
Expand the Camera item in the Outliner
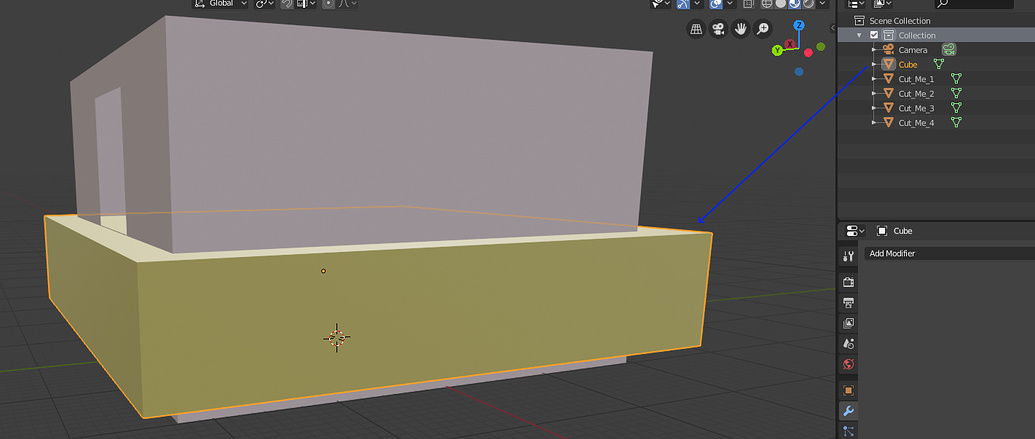(874, 50)
